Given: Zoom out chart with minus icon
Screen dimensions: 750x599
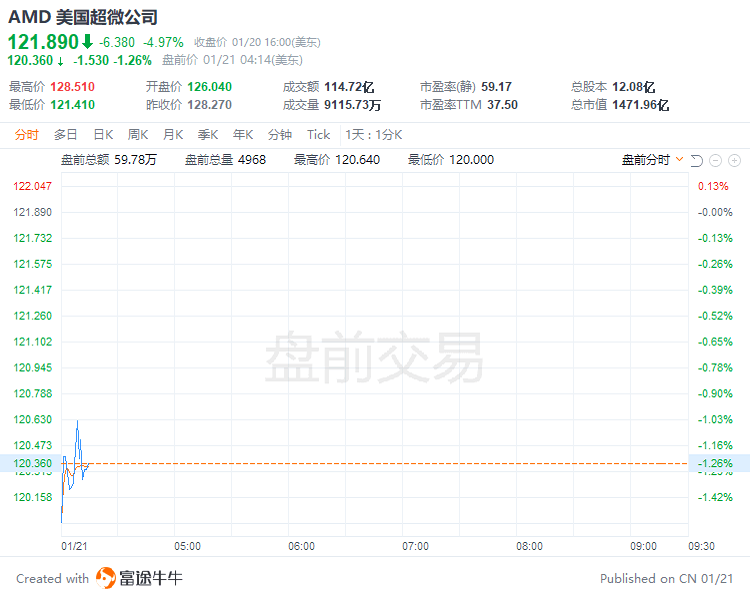Looking at the screenshot, I should 715,161.
